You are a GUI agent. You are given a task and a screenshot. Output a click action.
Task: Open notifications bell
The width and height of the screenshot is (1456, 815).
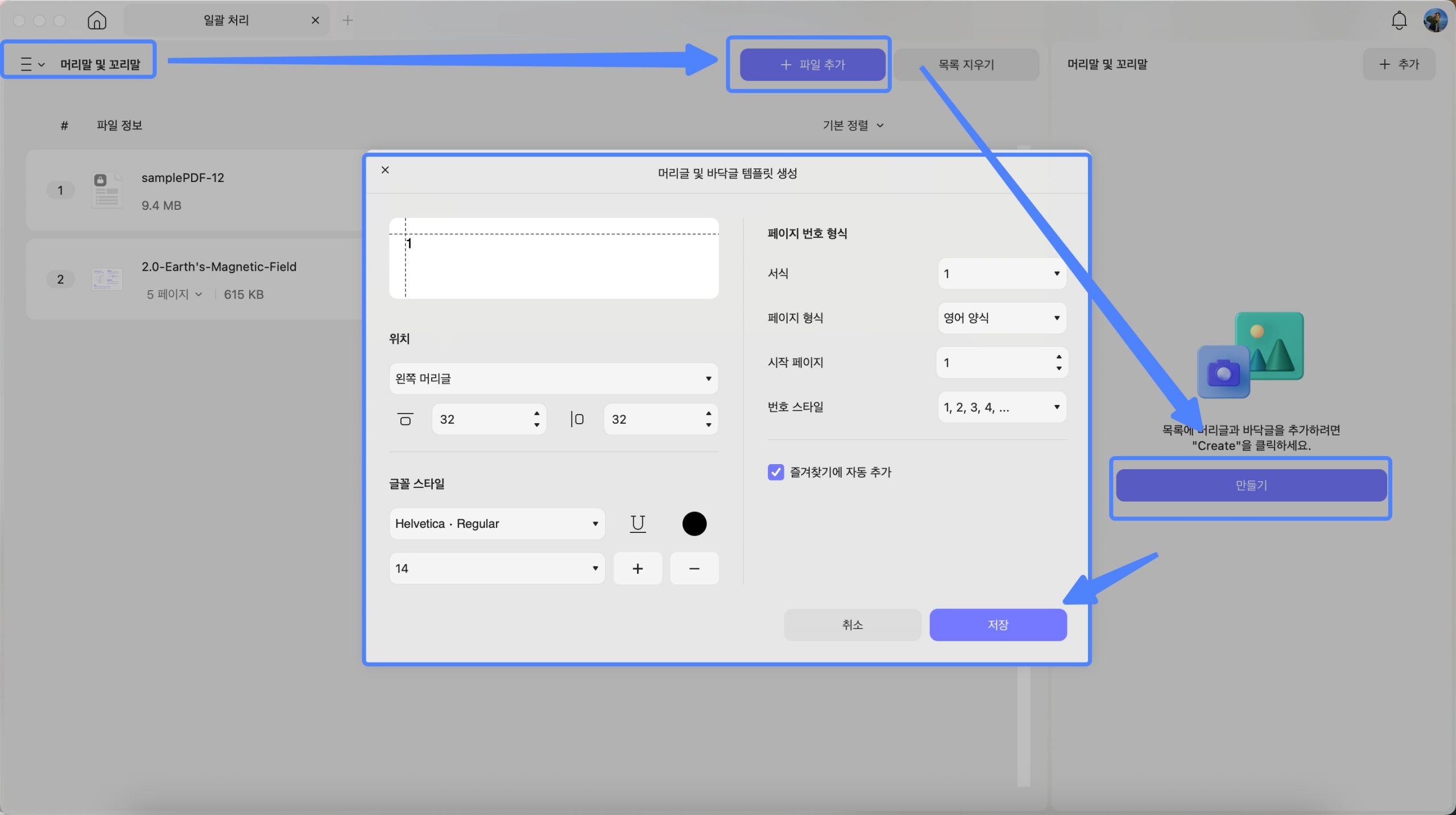[1399, 20]
